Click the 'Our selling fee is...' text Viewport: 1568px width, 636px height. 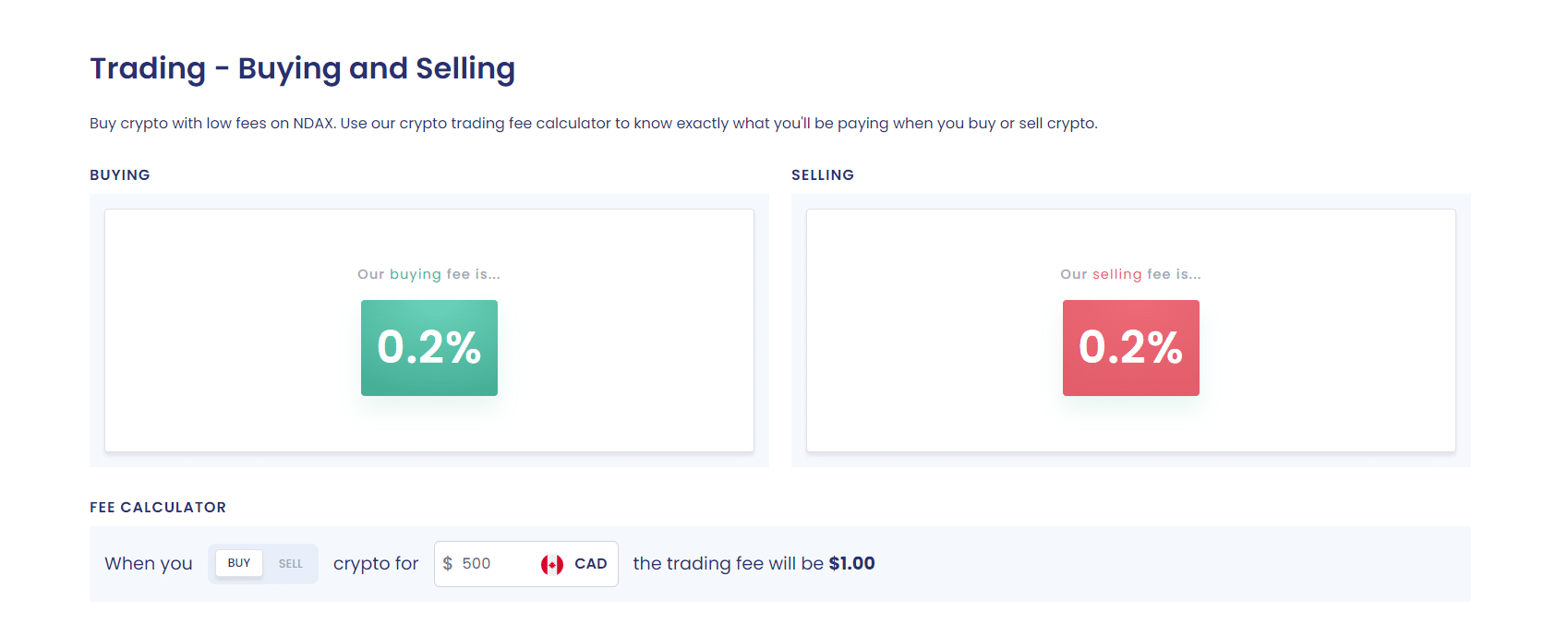[1131, 274]
